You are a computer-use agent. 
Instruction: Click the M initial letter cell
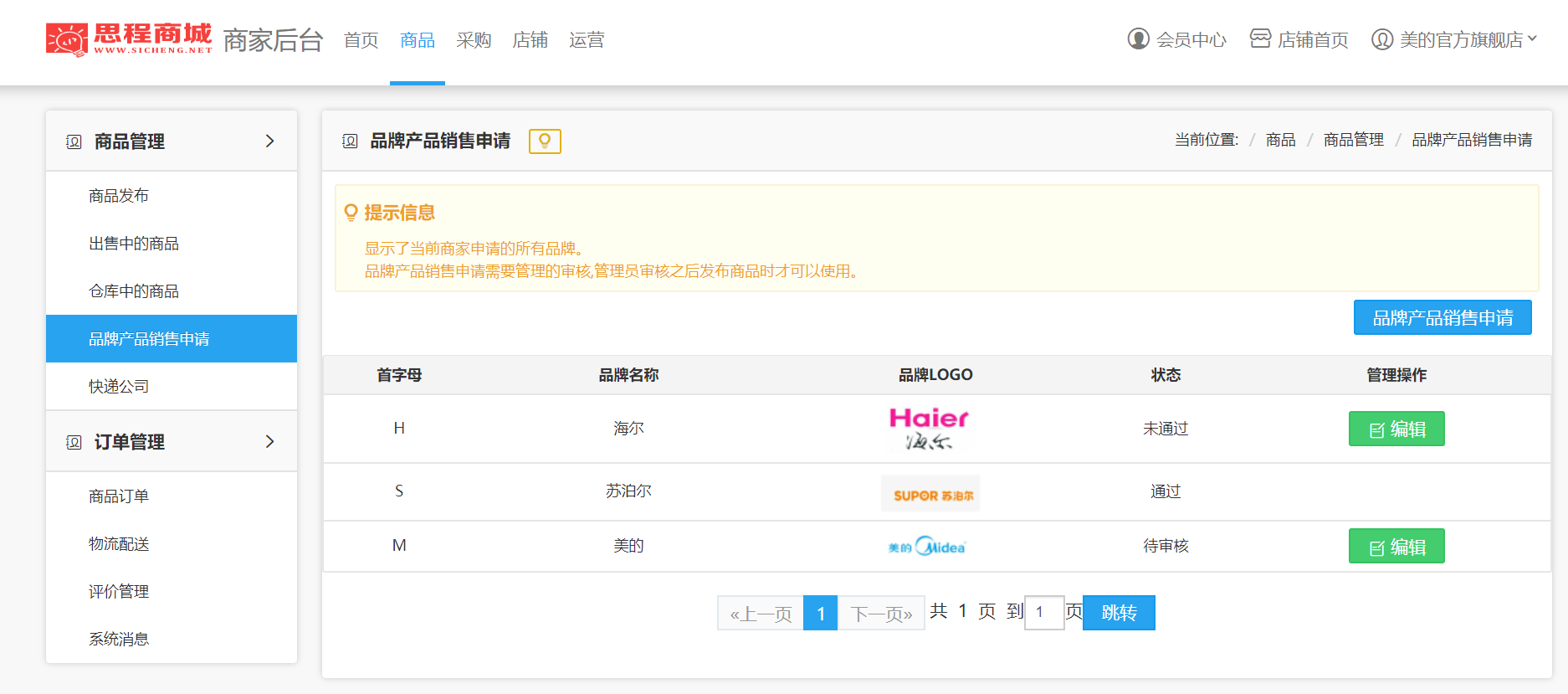point(399,546)
